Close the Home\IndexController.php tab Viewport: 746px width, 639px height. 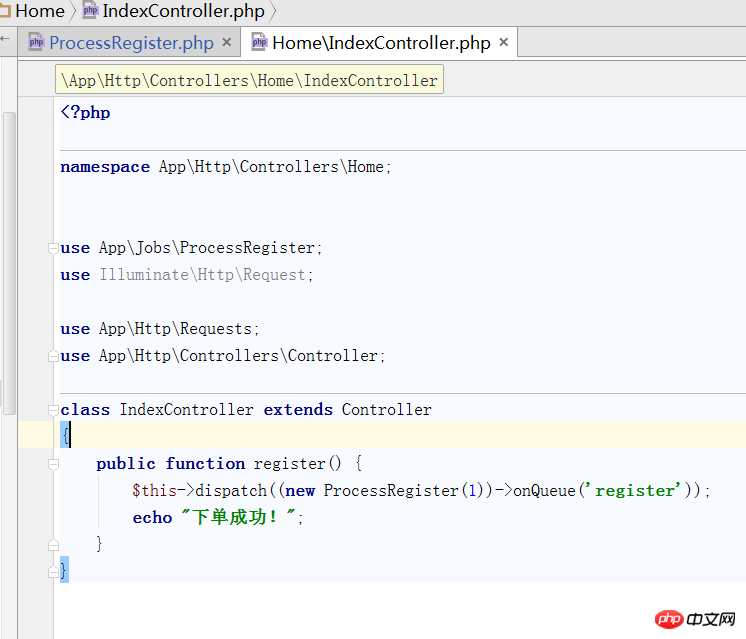tap(504, 42)
